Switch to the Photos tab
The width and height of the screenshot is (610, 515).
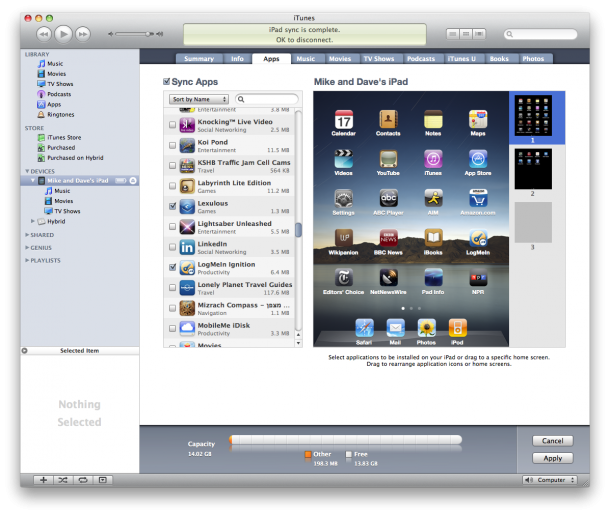tap(533, 59)
